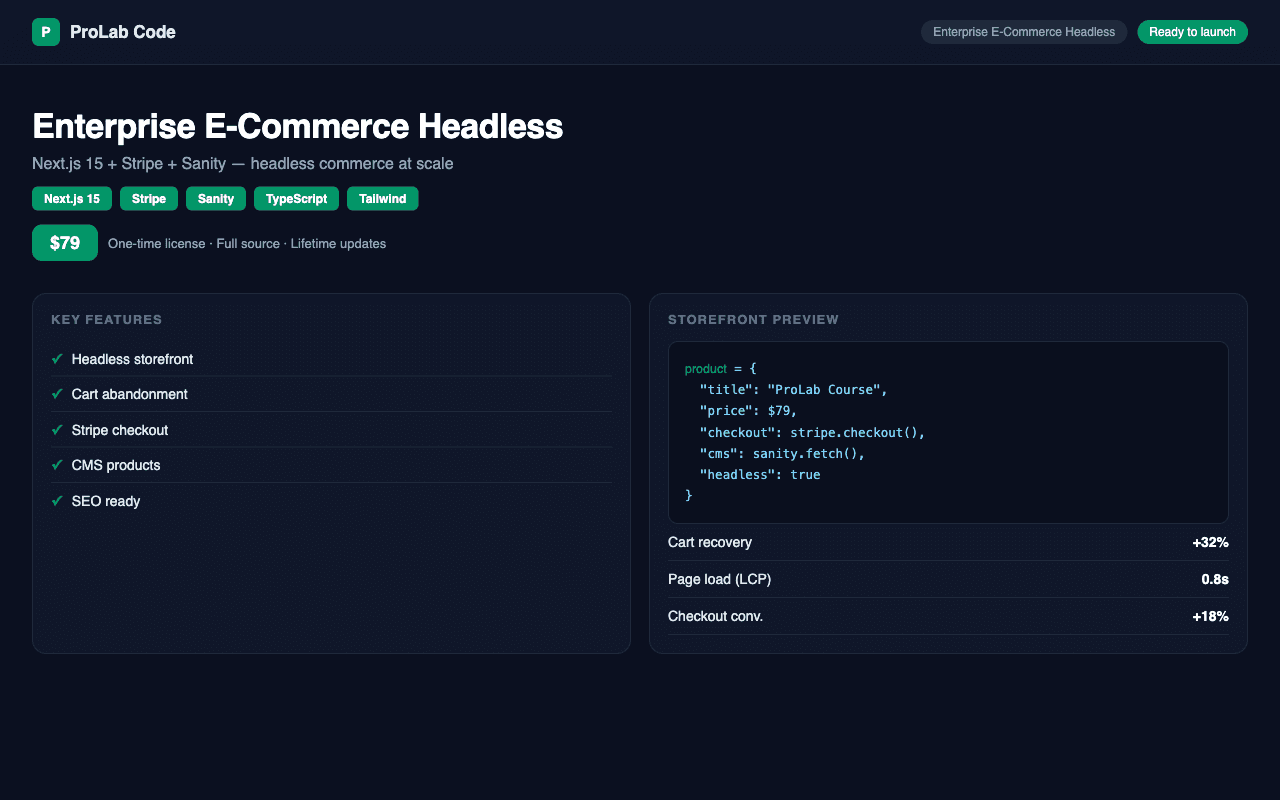
Task: Click the Next.js 15 + Stripe + Sanity subtitle
Action: click(x=243, y=163)
